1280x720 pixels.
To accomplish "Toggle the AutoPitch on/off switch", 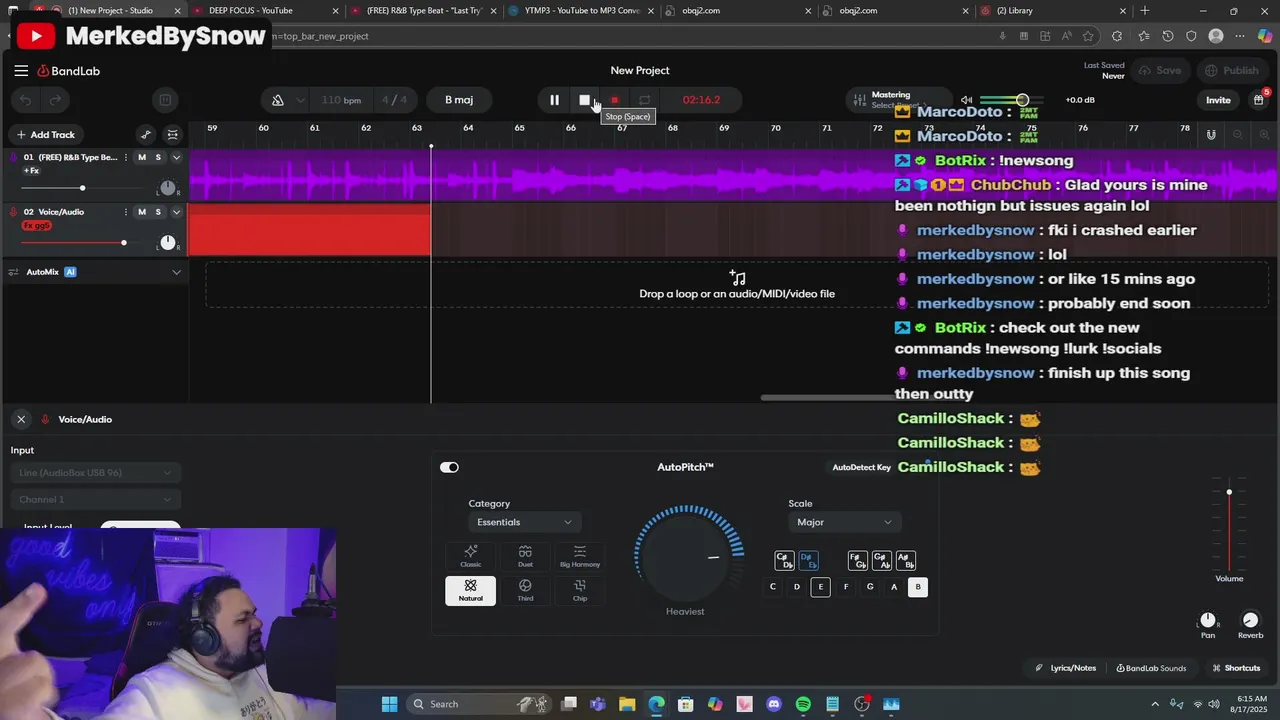I will coord(449,467).
